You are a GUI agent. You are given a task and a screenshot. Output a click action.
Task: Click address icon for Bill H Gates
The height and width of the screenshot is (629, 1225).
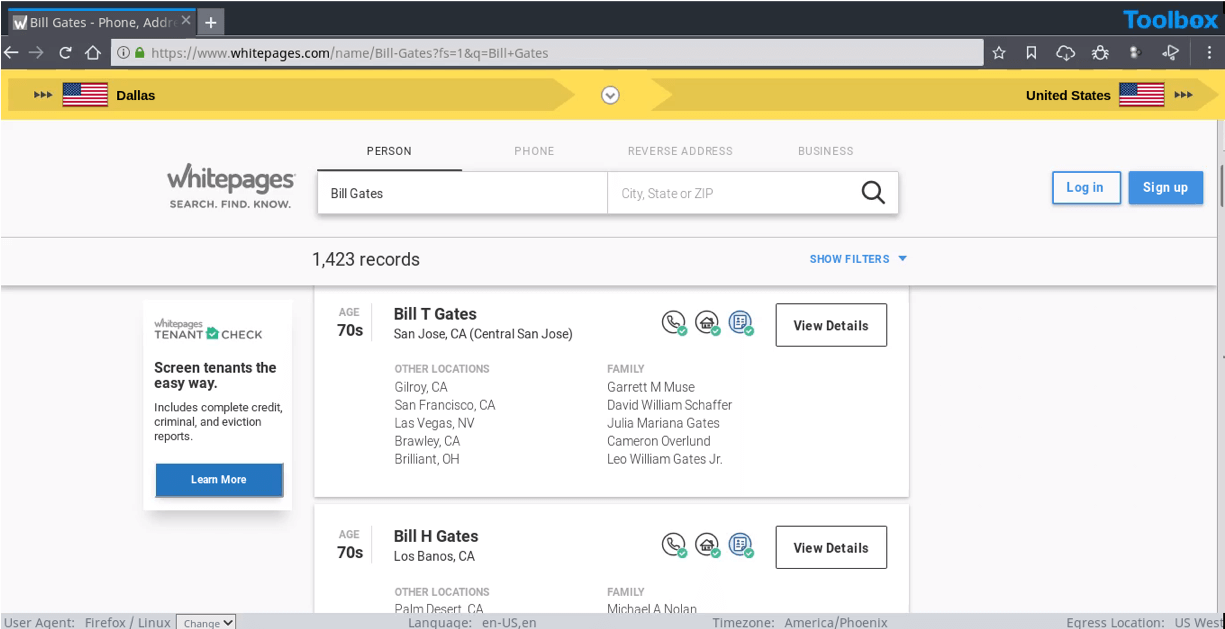pos(708,546)
